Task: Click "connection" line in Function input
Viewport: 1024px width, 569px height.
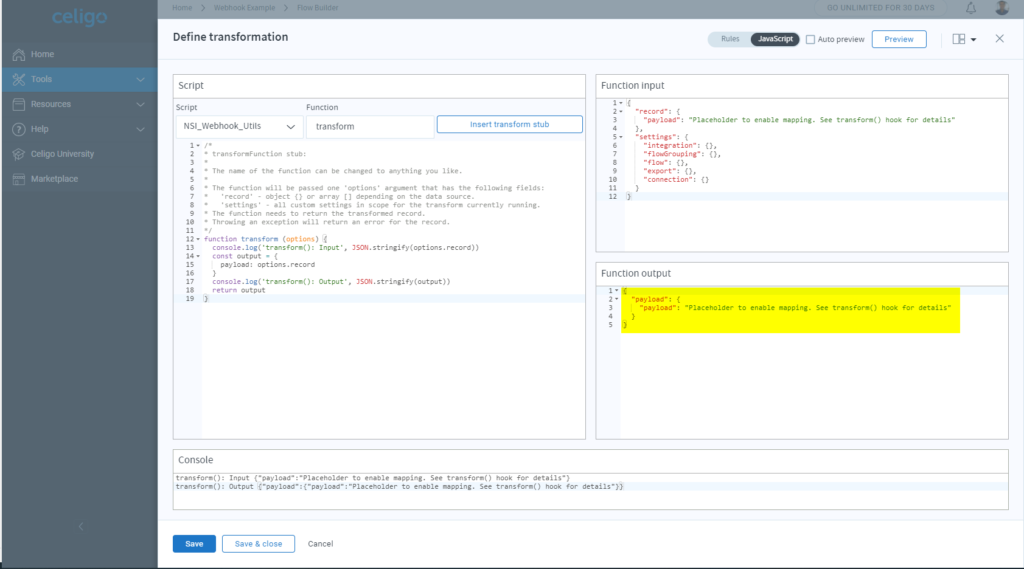Action: point(676,180)
